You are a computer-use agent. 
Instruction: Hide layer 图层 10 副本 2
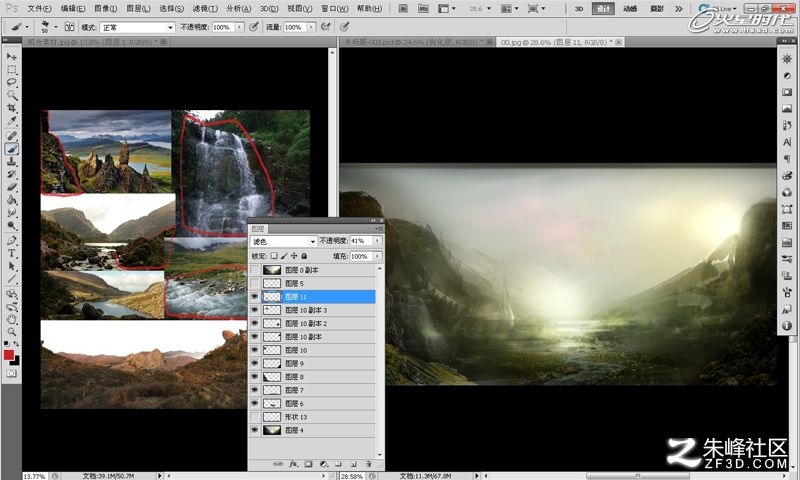[x=254, y=323]
